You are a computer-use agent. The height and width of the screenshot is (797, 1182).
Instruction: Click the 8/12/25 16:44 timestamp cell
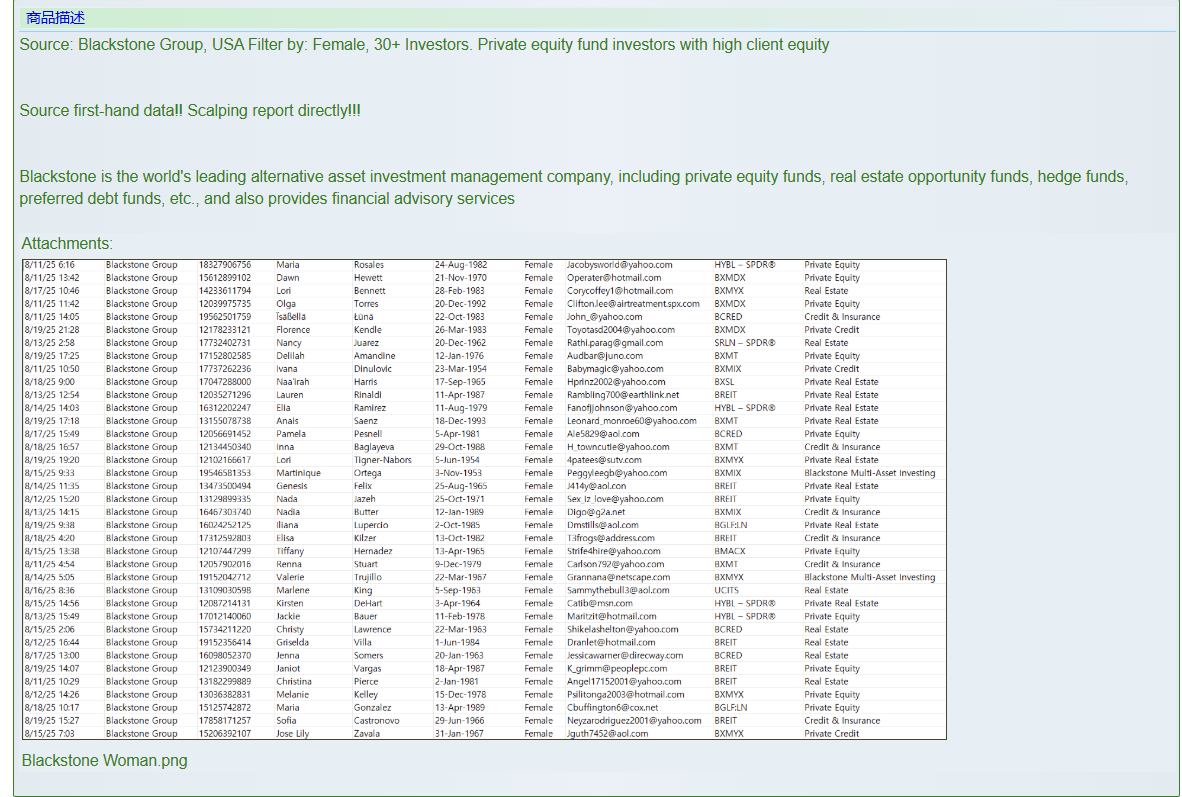(x=52, y=643)
